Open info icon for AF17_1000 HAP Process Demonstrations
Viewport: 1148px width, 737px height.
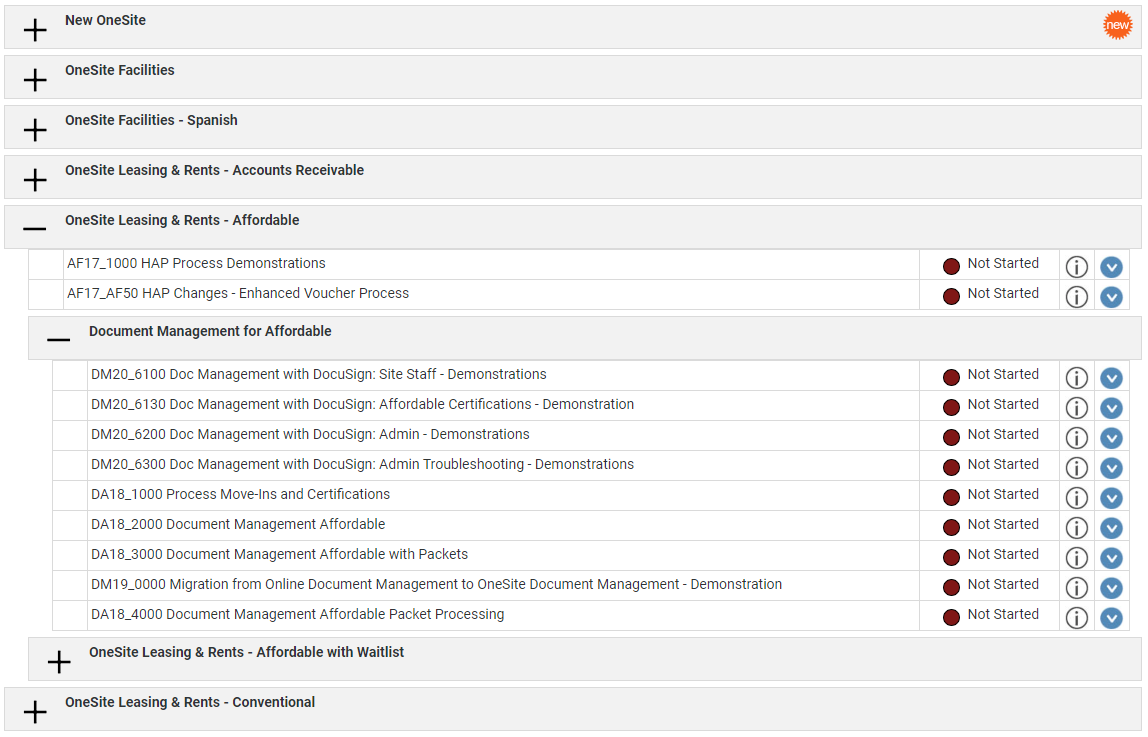(1076, 266)
